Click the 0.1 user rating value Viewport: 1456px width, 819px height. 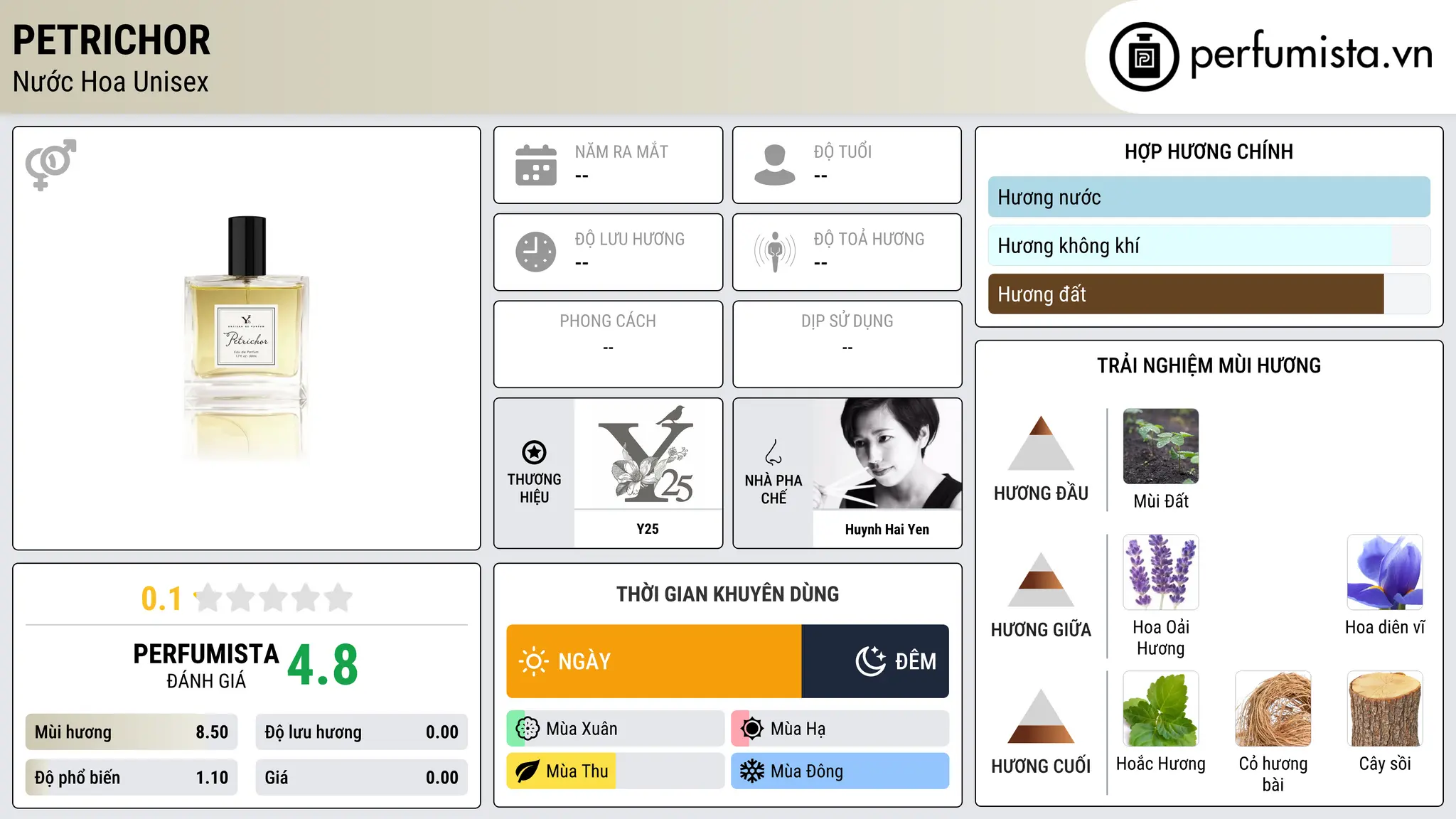coord(161,599)
